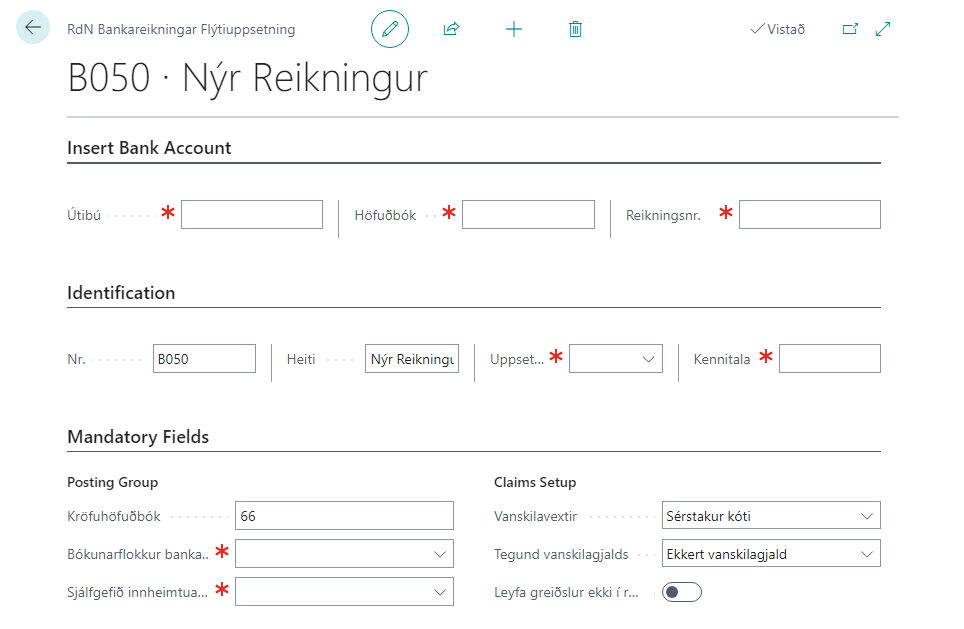Open the Vanskilavextir dropdown

click(x=770, y=516)
